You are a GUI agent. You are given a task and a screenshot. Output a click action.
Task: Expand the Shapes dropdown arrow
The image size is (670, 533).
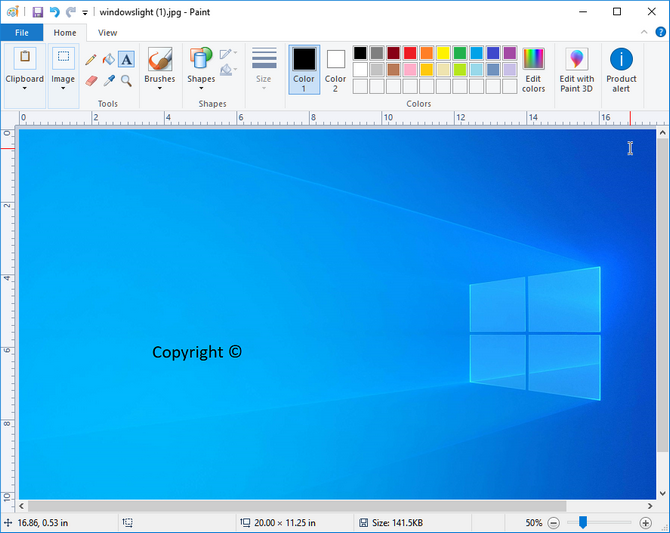point(201,88)
